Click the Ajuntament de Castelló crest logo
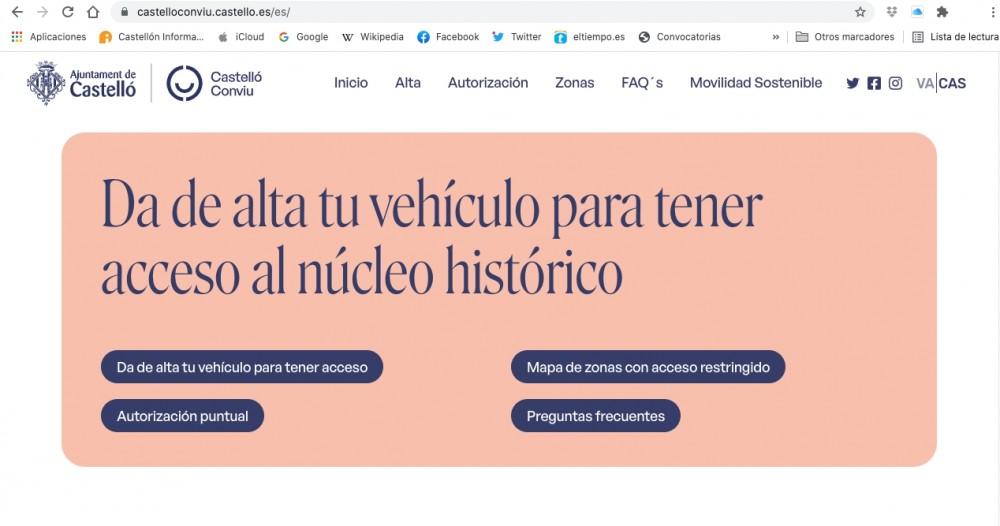Image resolution: width=1000 pixels, height=526 pixels. (x=46, y=83)
